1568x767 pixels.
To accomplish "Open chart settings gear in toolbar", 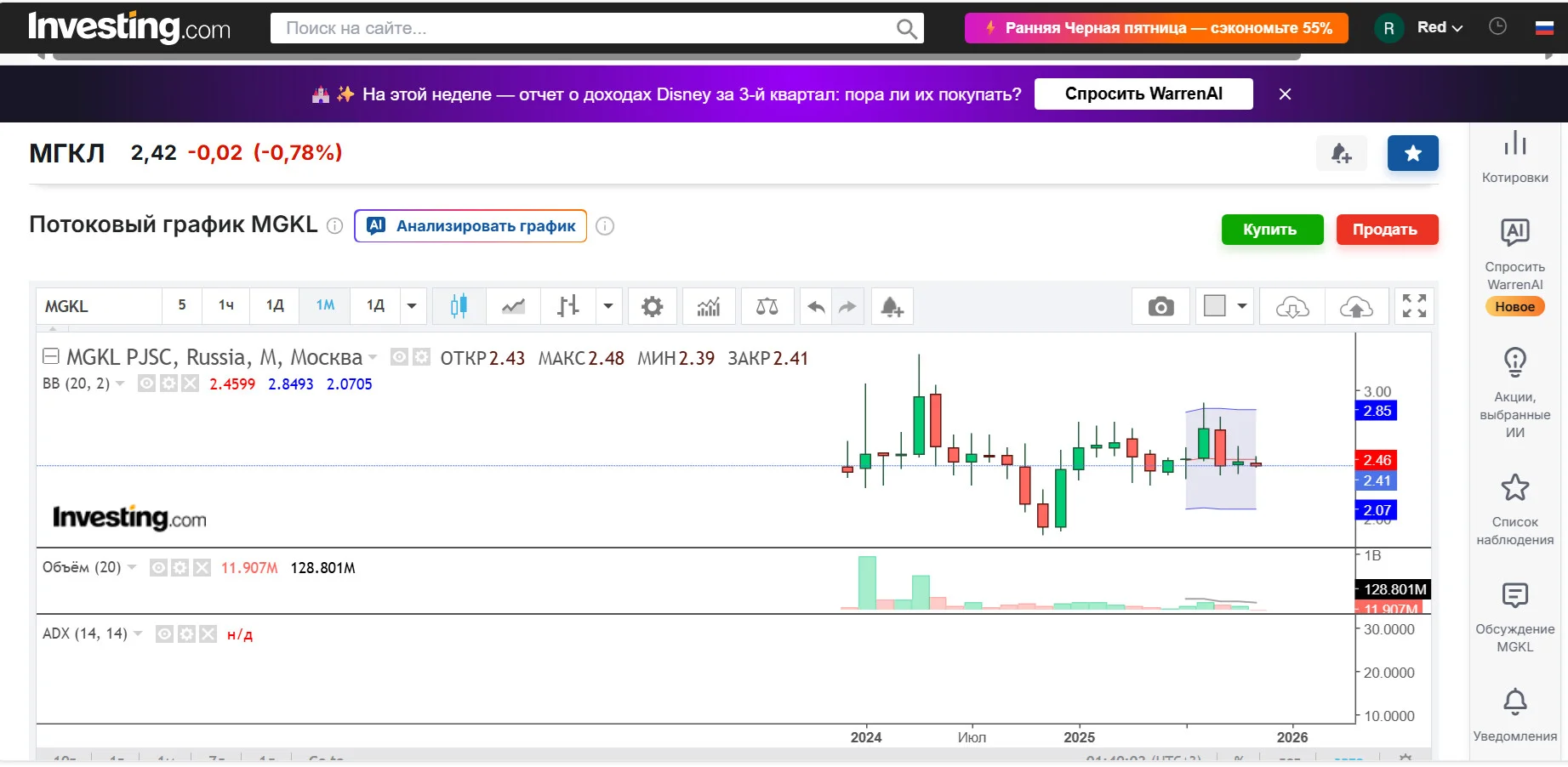I will tap(652, 306).
